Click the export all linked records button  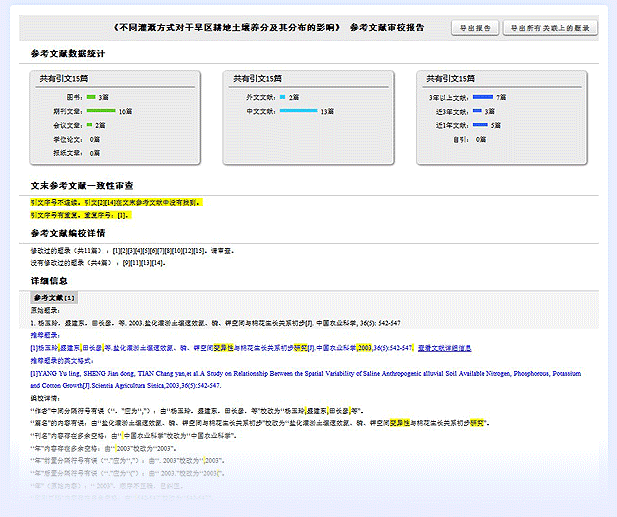pos(550,28)
